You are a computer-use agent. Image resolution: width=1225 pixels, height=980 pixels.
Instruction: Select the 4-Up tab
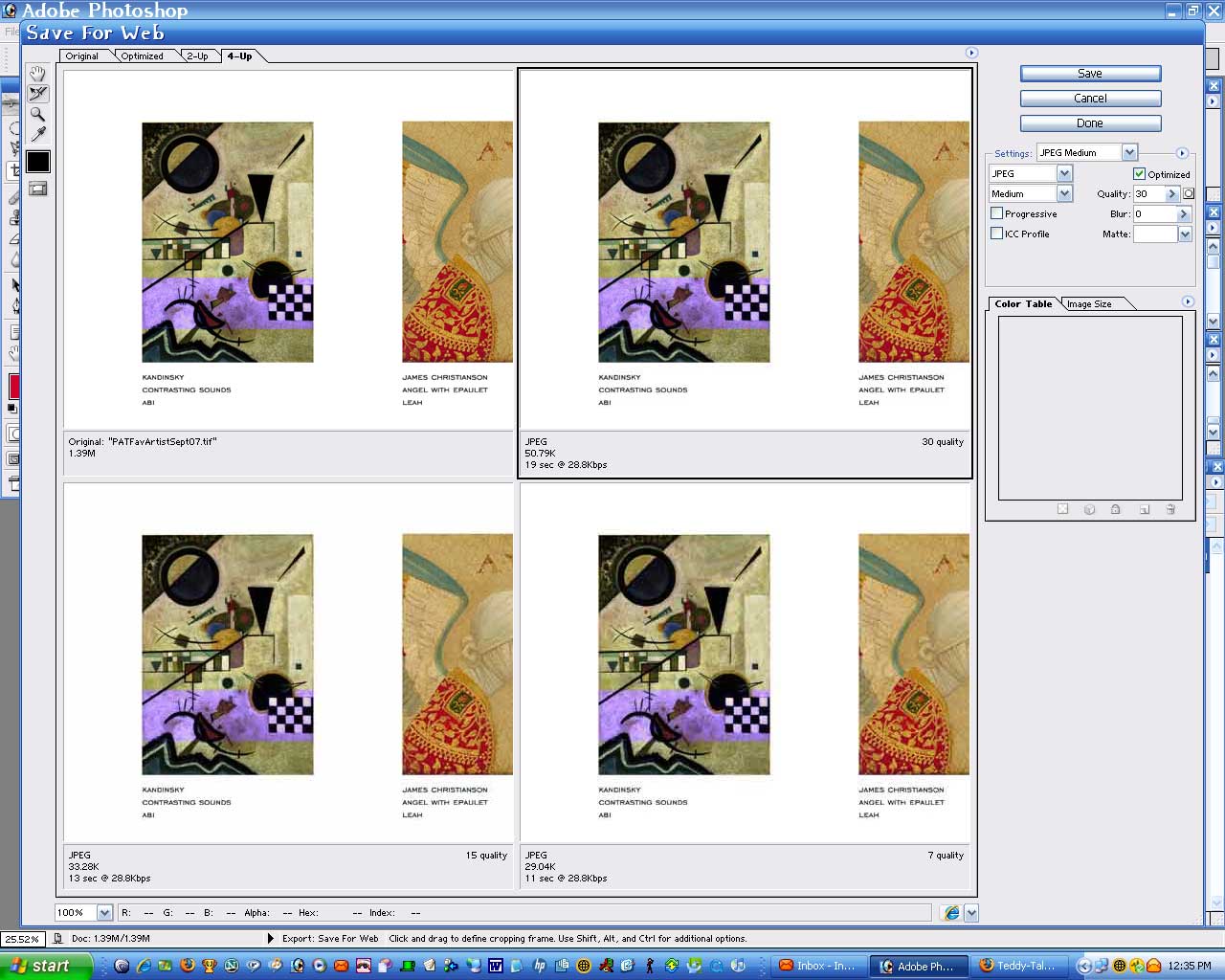coord(239,56)
